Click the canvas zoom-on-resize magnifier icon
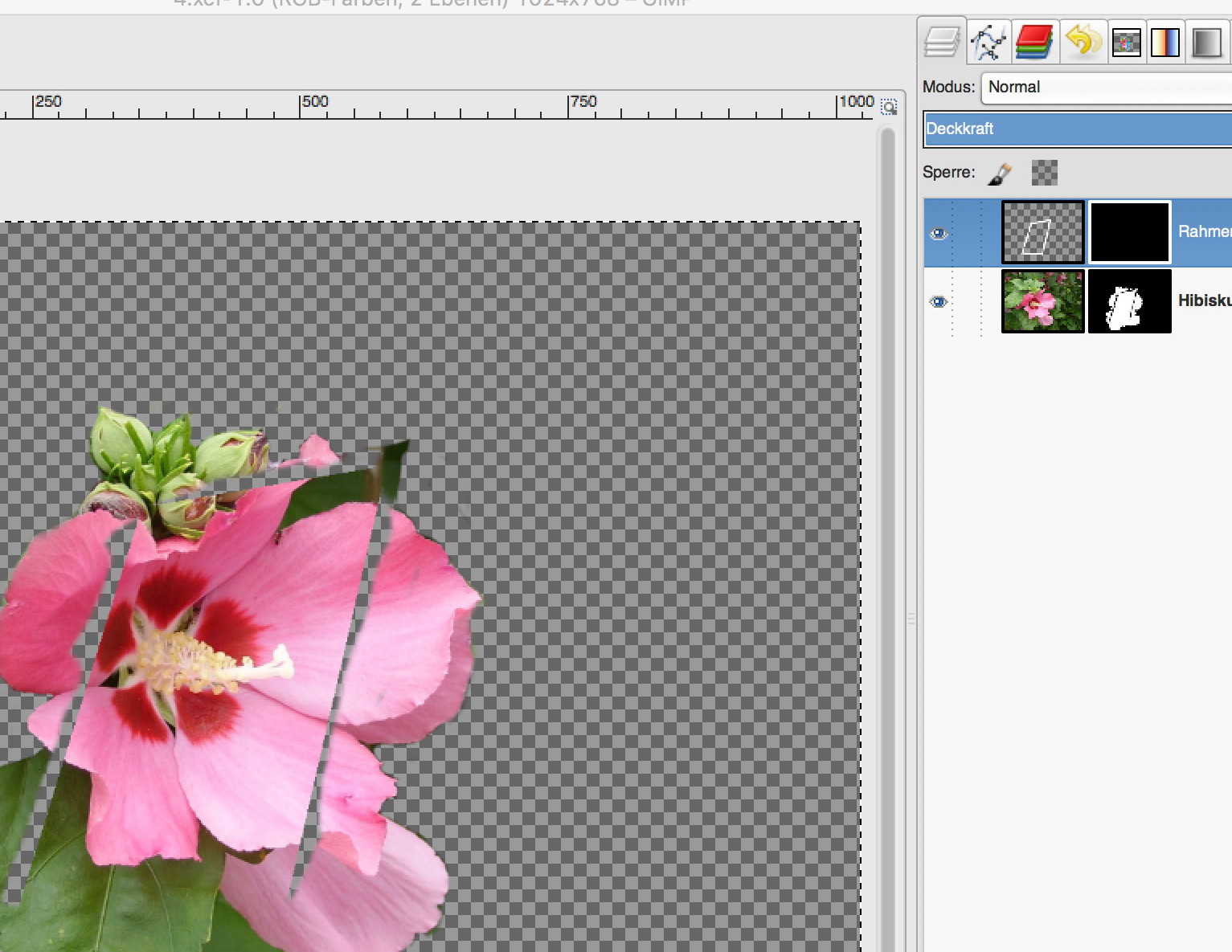The height and width of the screenshot is (952, 1232). [x=889, y=107]
